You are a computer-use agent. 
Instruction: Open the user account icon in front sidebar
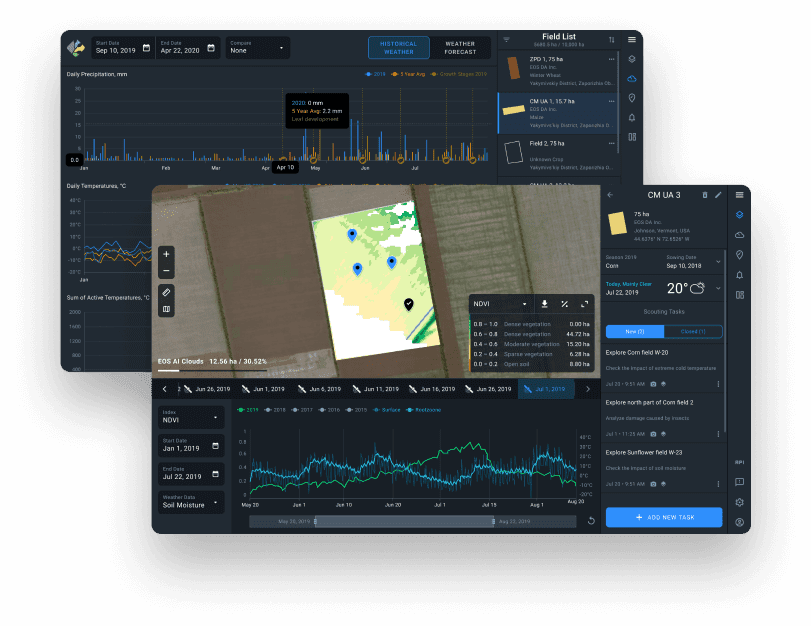coord(740,522)
